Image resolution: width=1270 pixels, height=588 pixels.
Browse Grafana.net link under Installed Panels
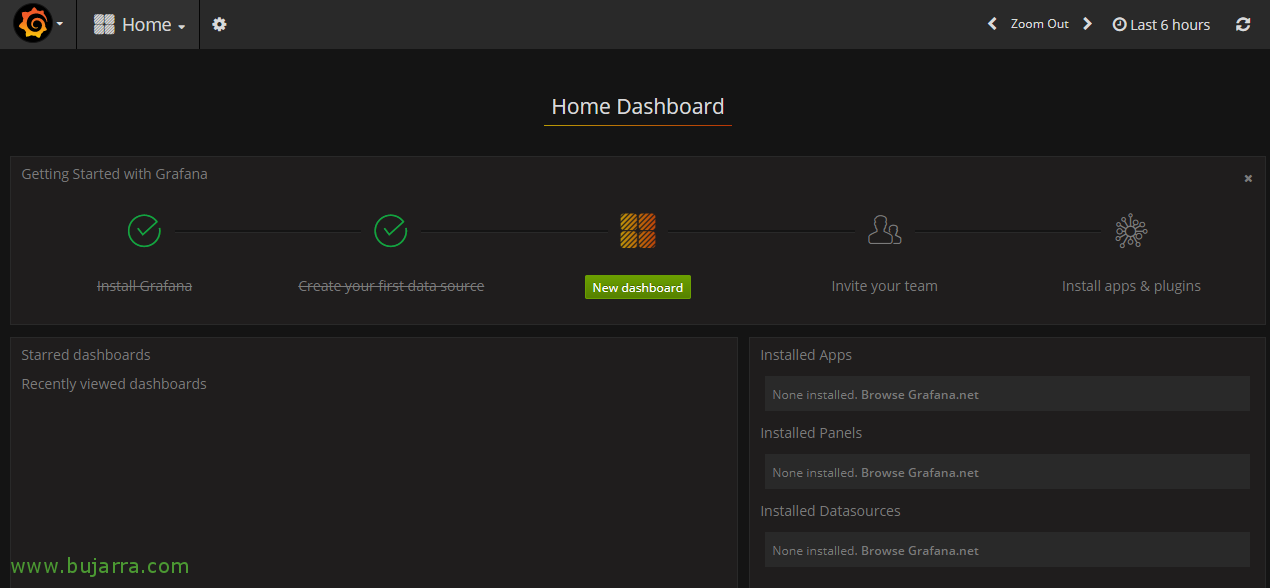[x=920, y=473]
